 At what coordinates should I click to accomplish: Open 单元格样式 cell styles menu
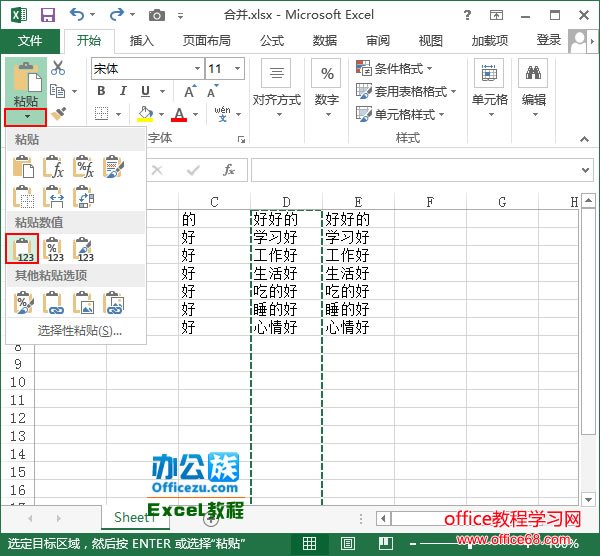pos(400,114)
